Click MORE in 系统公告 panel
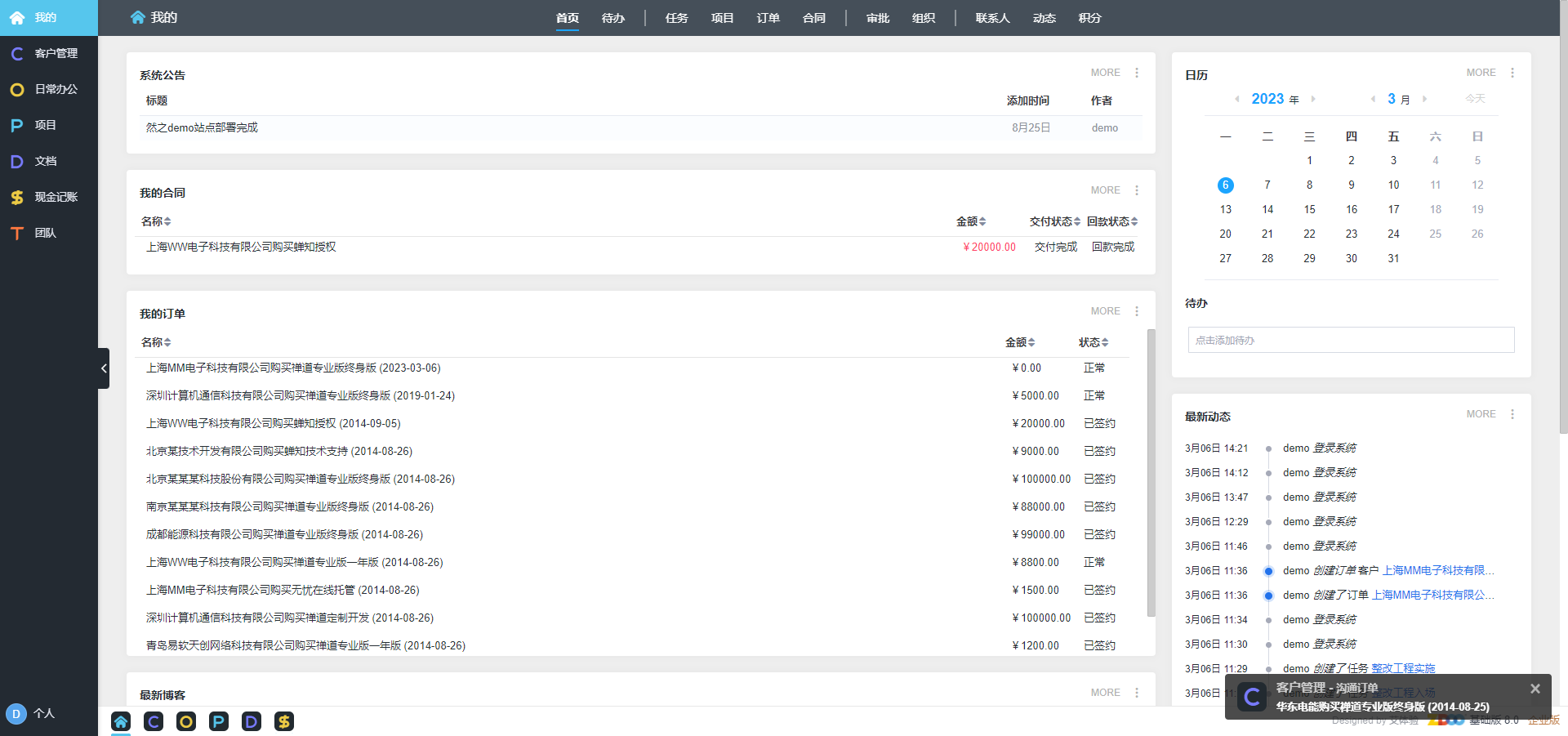This screenshot has height=736, width=1568. point(1106,73)
